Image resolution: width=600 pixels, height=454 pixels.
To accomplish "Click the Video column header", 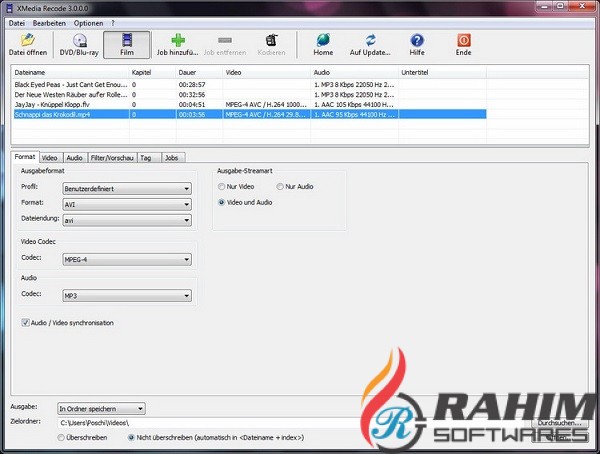I will tap(266, 72).
